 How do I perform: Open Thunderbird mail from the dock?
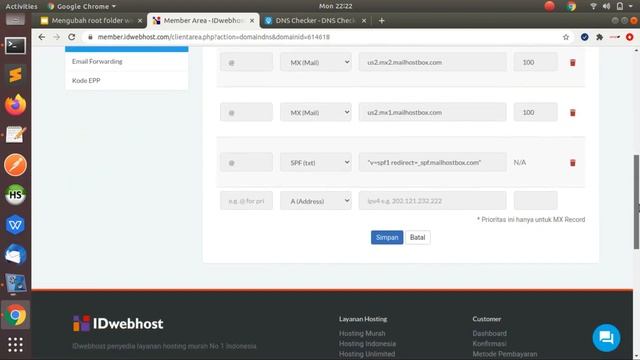pos(15,255)
